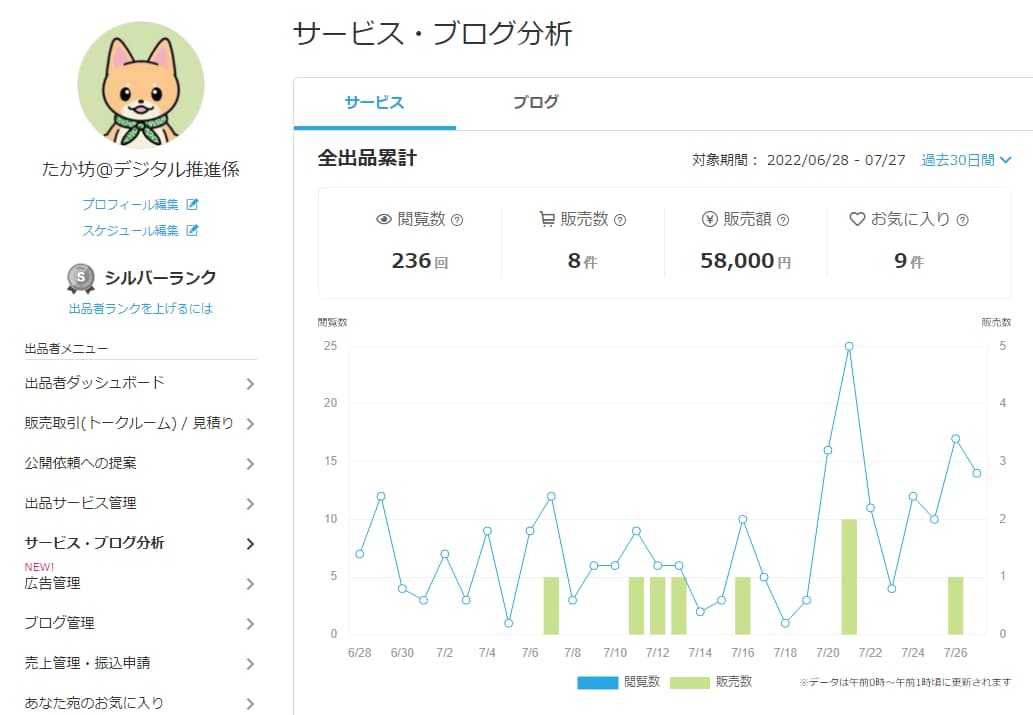This screenshot has height=715, width=1033.
Task: Open 出品サービス管理 menu item
Action: click(140, 503)
